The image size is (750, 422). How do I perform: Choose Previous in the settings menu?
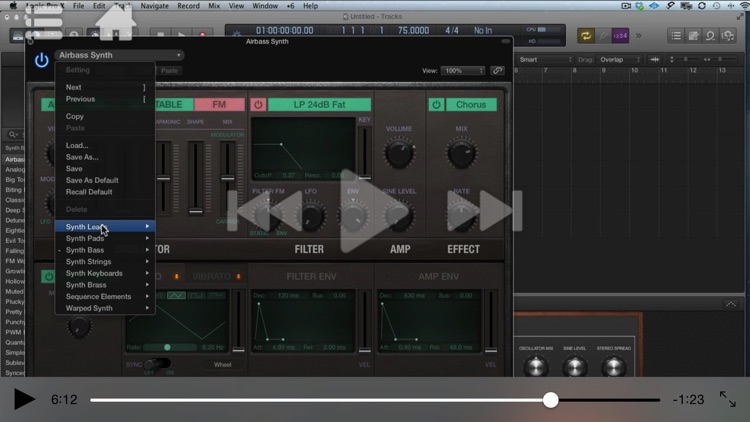click(105, 99)
